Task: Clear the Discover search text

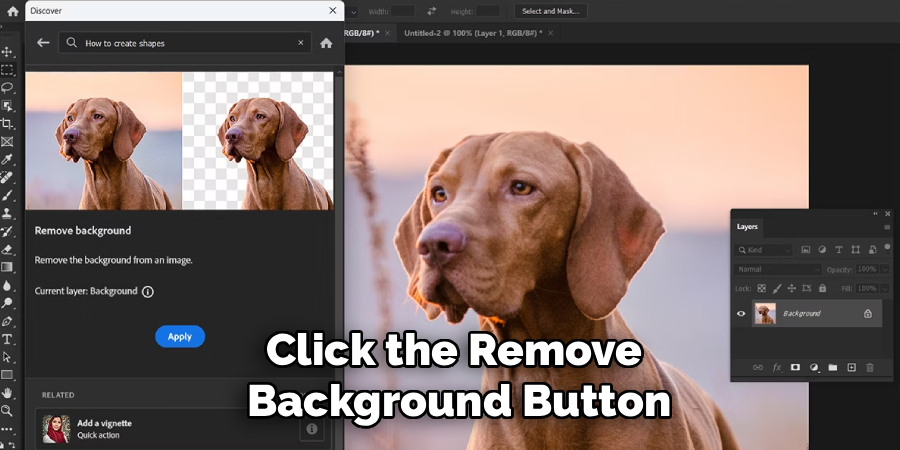Action: (301, 42)
